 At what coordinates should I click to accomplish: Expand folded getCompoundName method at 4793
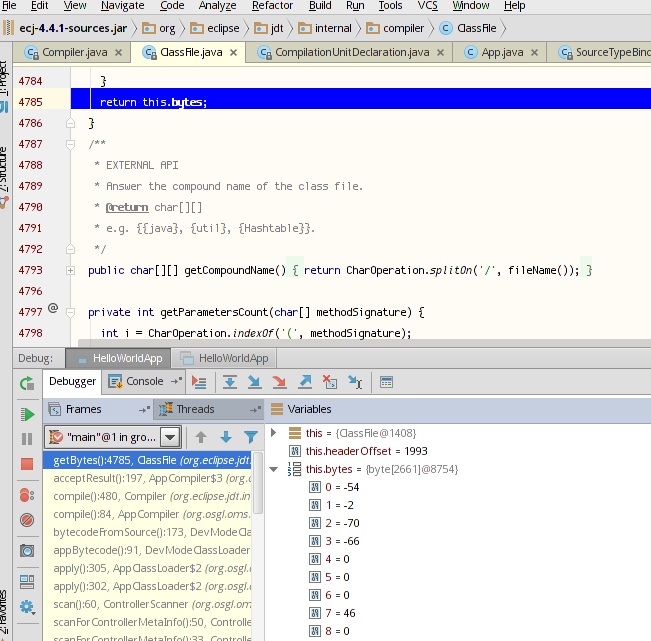pyautogui.click(x=71, y=270)
